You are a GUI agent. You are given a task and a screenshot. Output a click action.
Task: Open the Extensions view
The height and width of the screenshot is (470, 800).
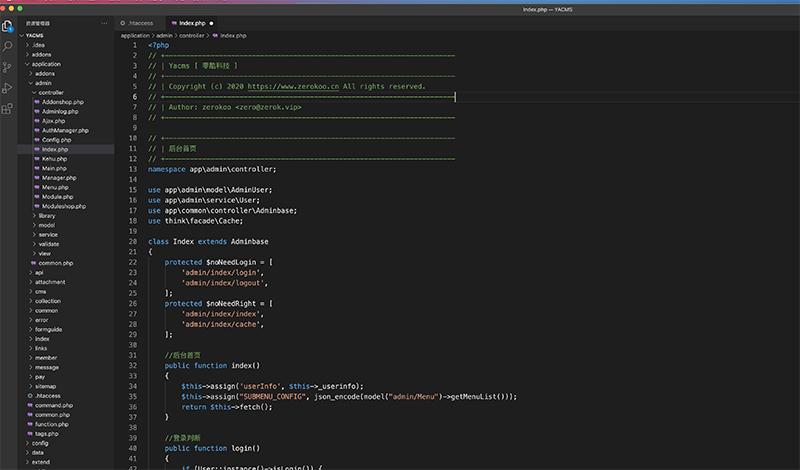pos(8,108)
